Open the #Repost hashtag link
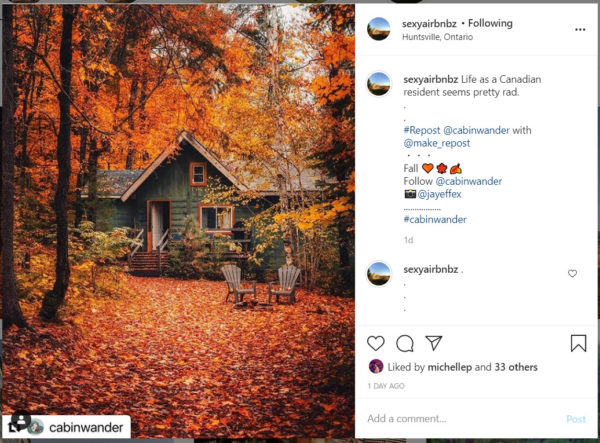 [422, 130]
